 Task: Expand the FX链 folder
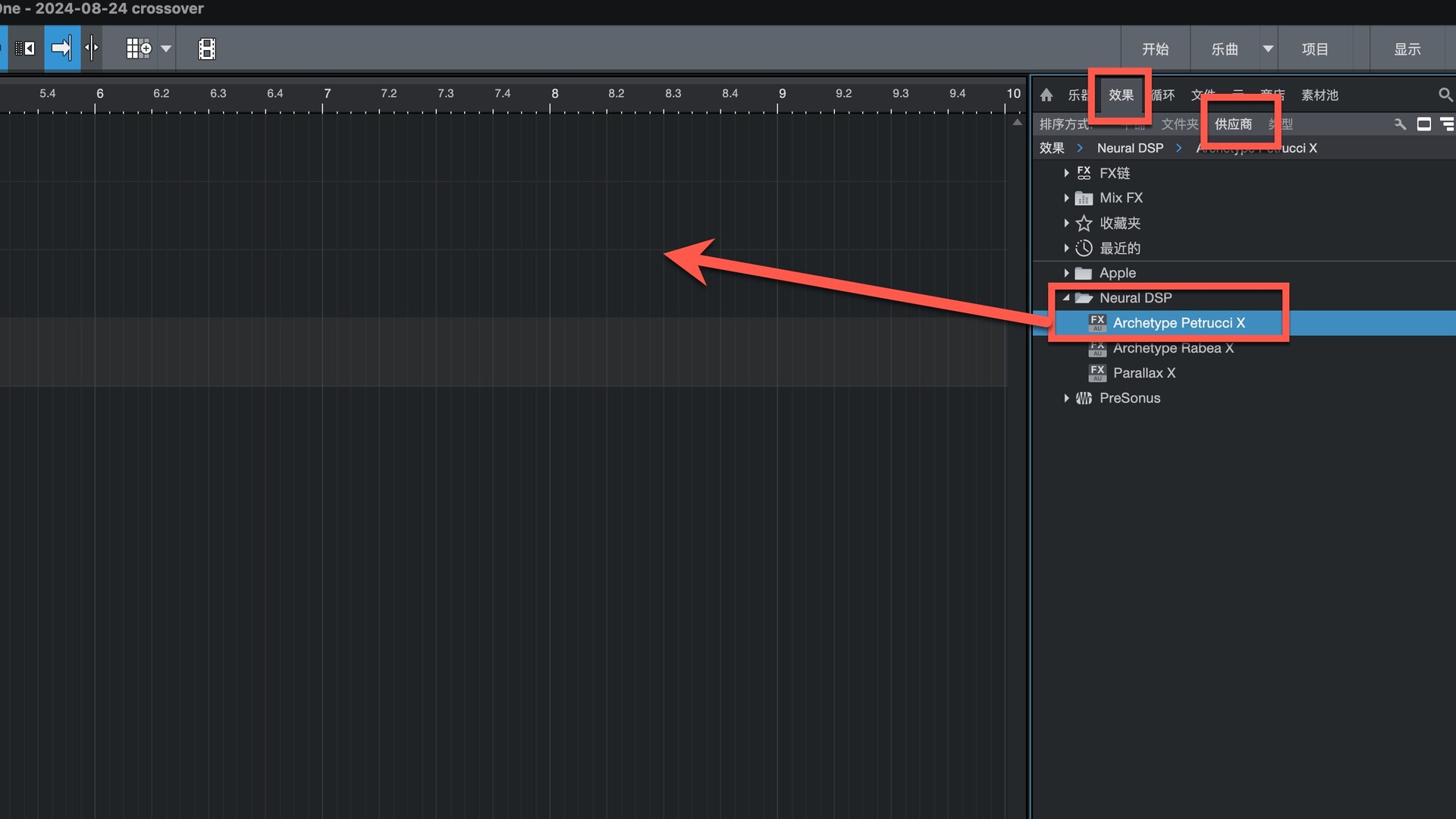[x=1066, y=173]
